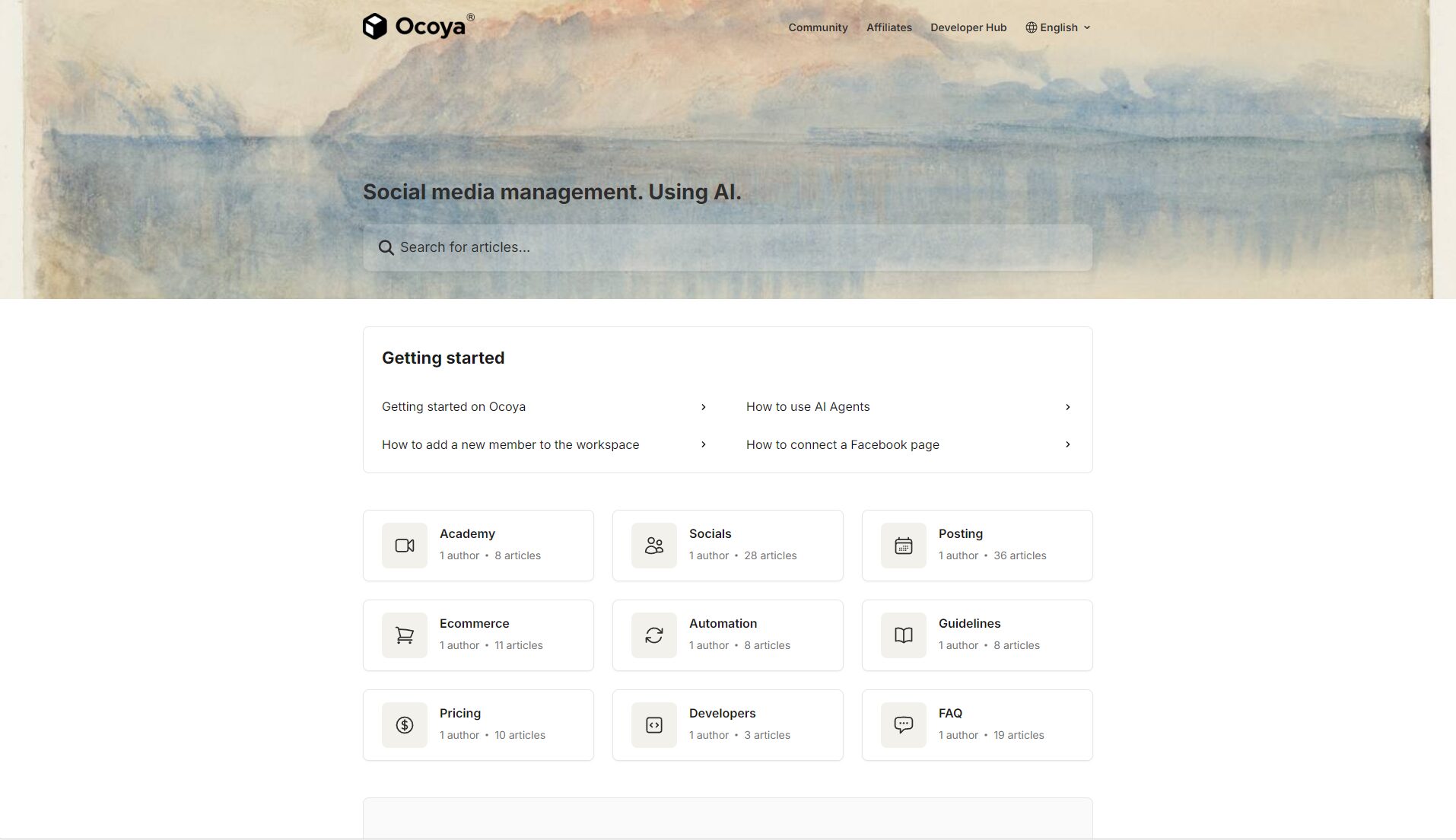Image resolution: width=1456 pixels, height=840 pixels.
Task: Click the Ocoya cube logo
Action: [374, 27]
